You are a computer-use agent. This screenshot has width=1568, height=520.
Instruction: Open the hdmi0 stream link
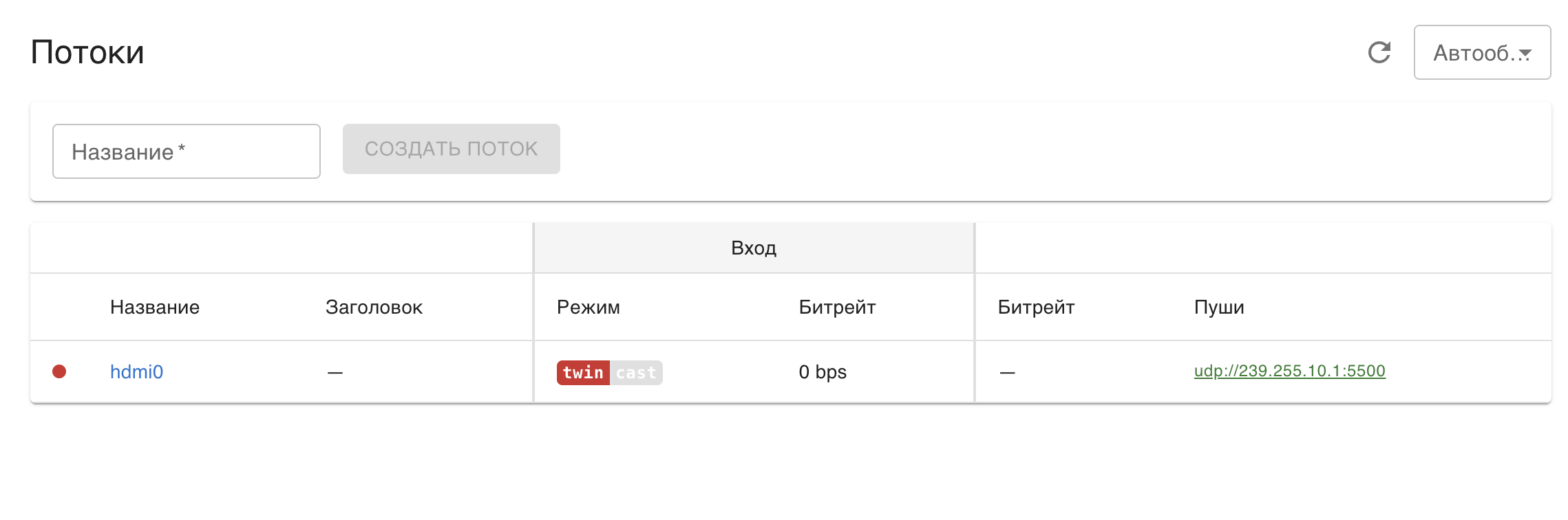(137, 371)
